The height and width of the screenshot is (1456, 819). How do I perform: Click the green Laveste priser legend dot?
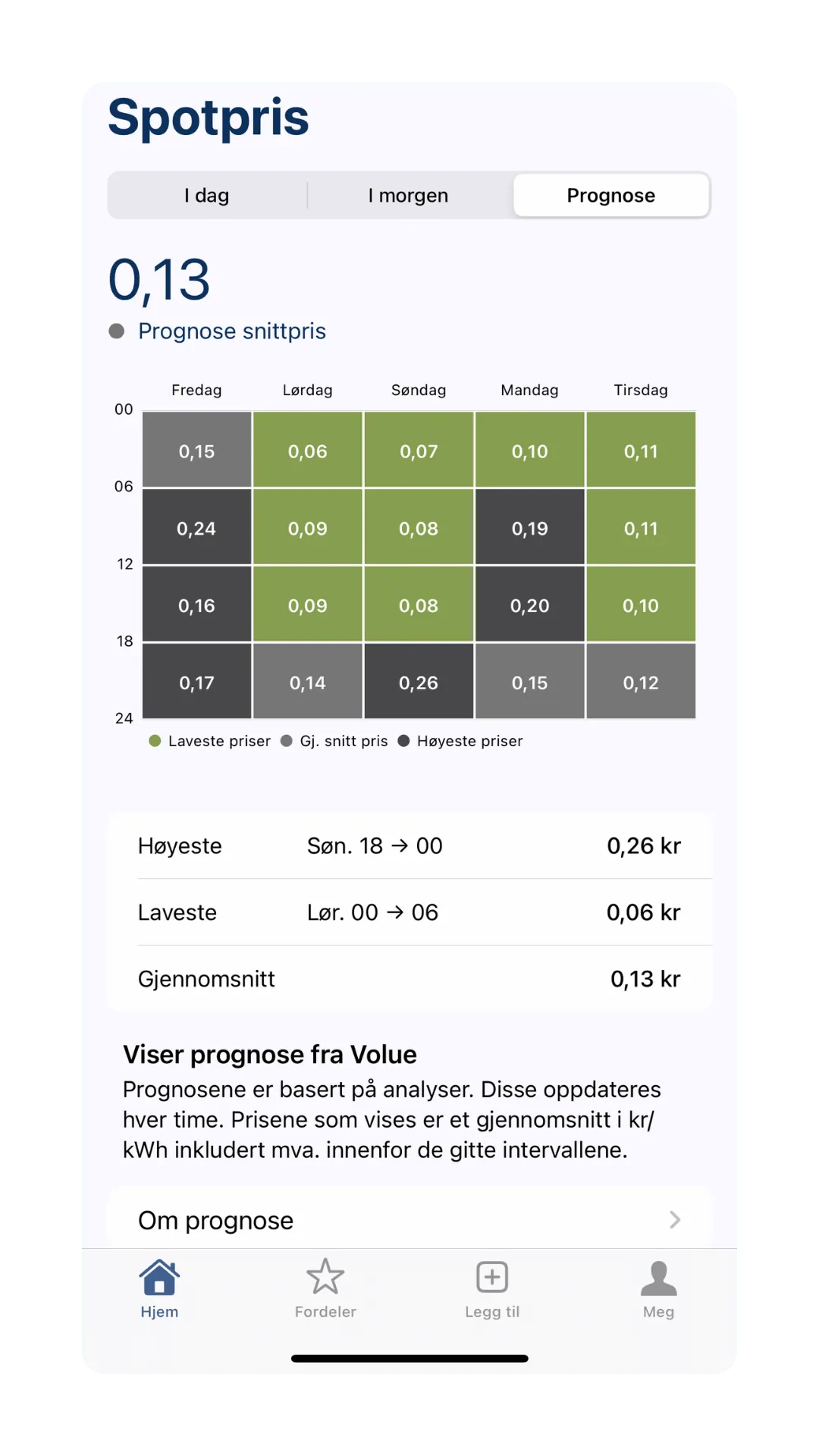(155, 741)
